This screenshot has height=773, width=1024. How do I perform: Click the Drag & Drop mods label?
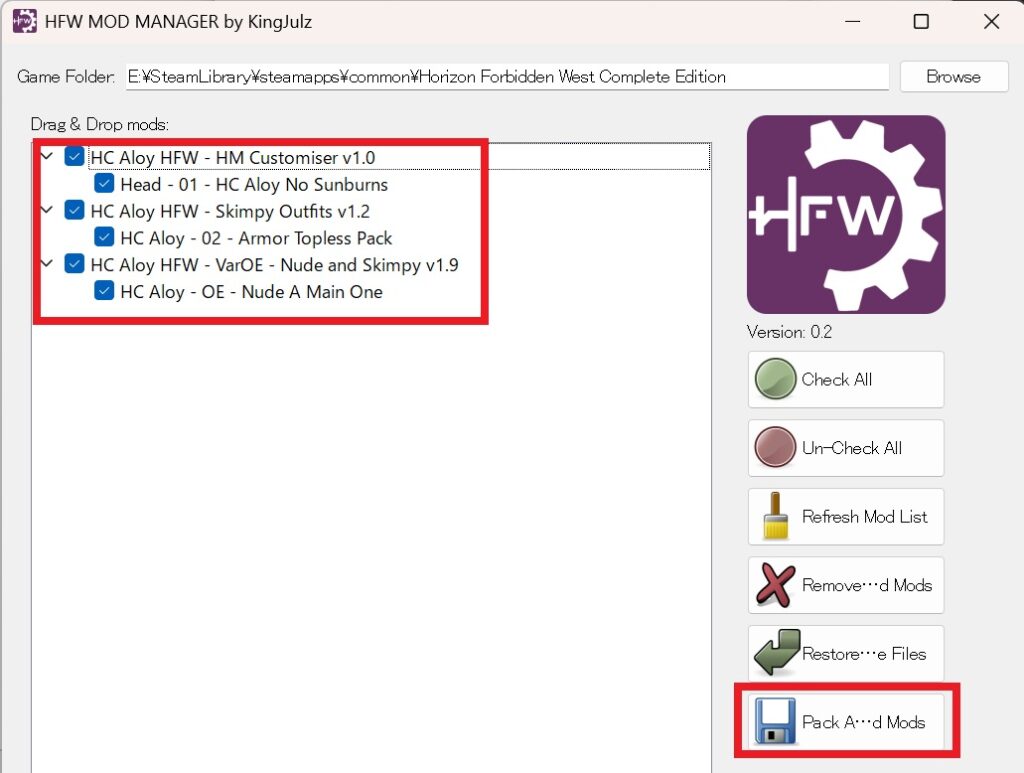tap(100, 124)
